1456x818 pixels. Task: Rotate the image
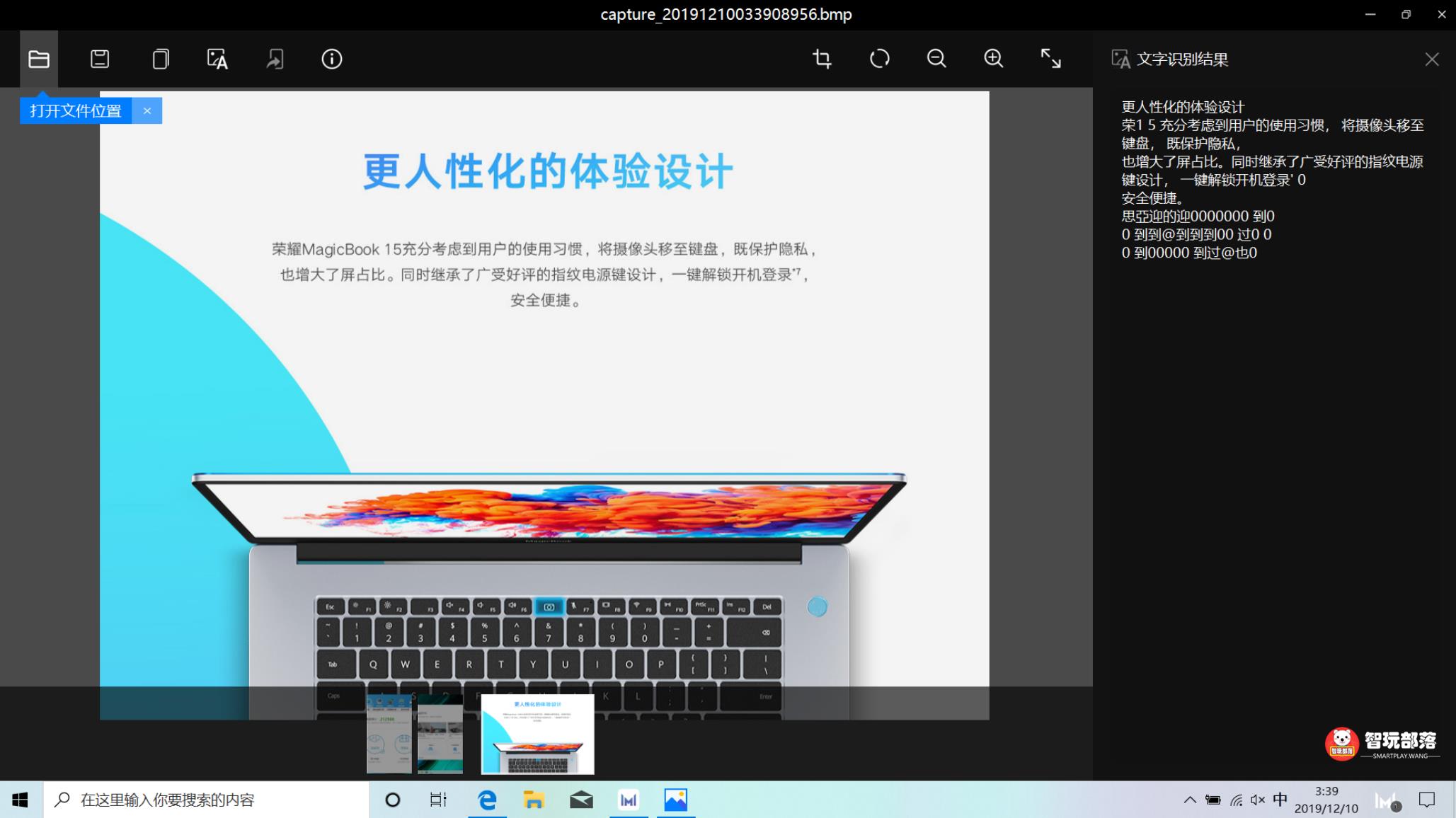[879, 59]
